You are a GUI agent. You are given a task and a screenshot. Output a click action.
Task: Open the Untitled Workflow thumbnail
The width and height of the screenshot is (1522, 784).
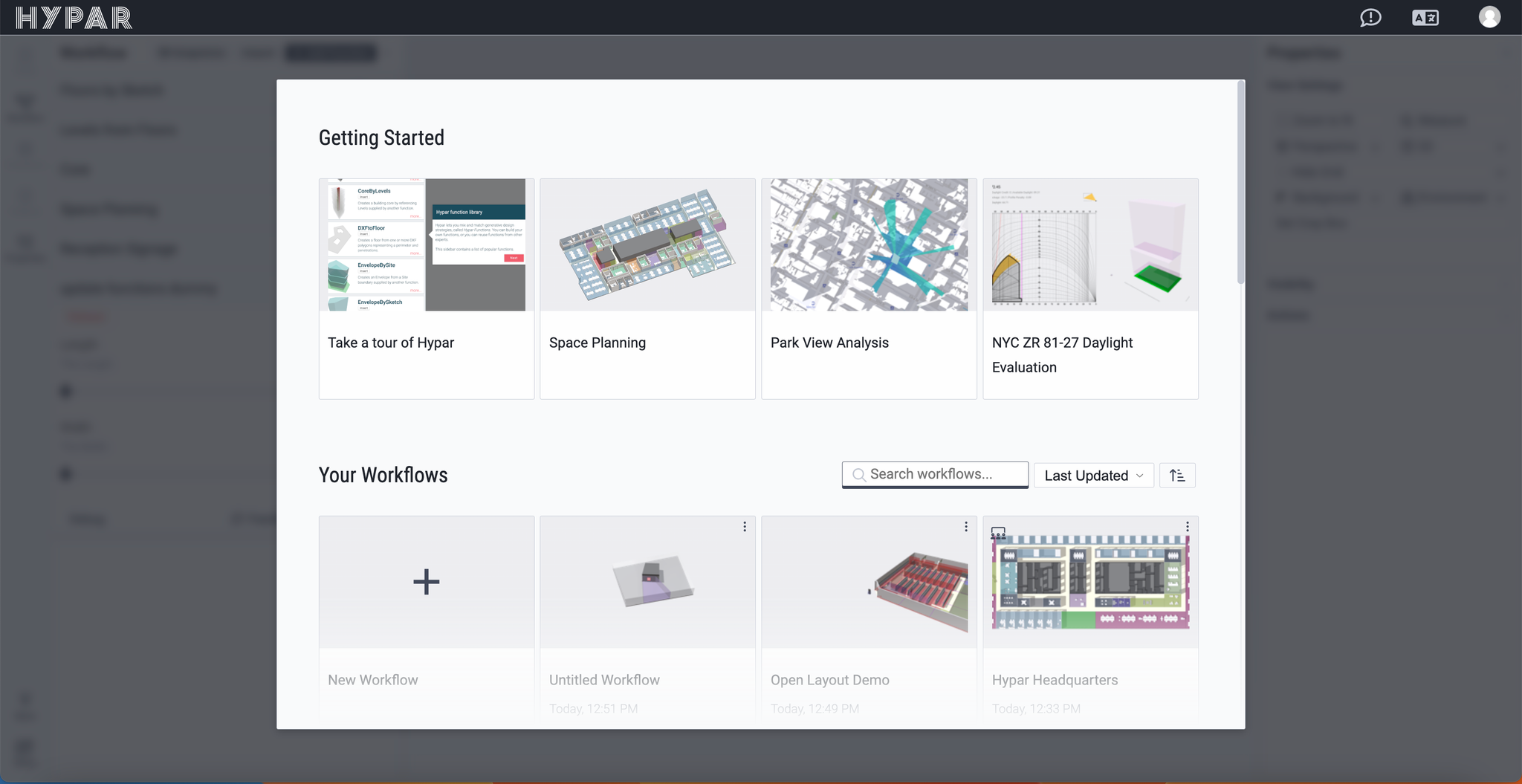click(647, 582)
